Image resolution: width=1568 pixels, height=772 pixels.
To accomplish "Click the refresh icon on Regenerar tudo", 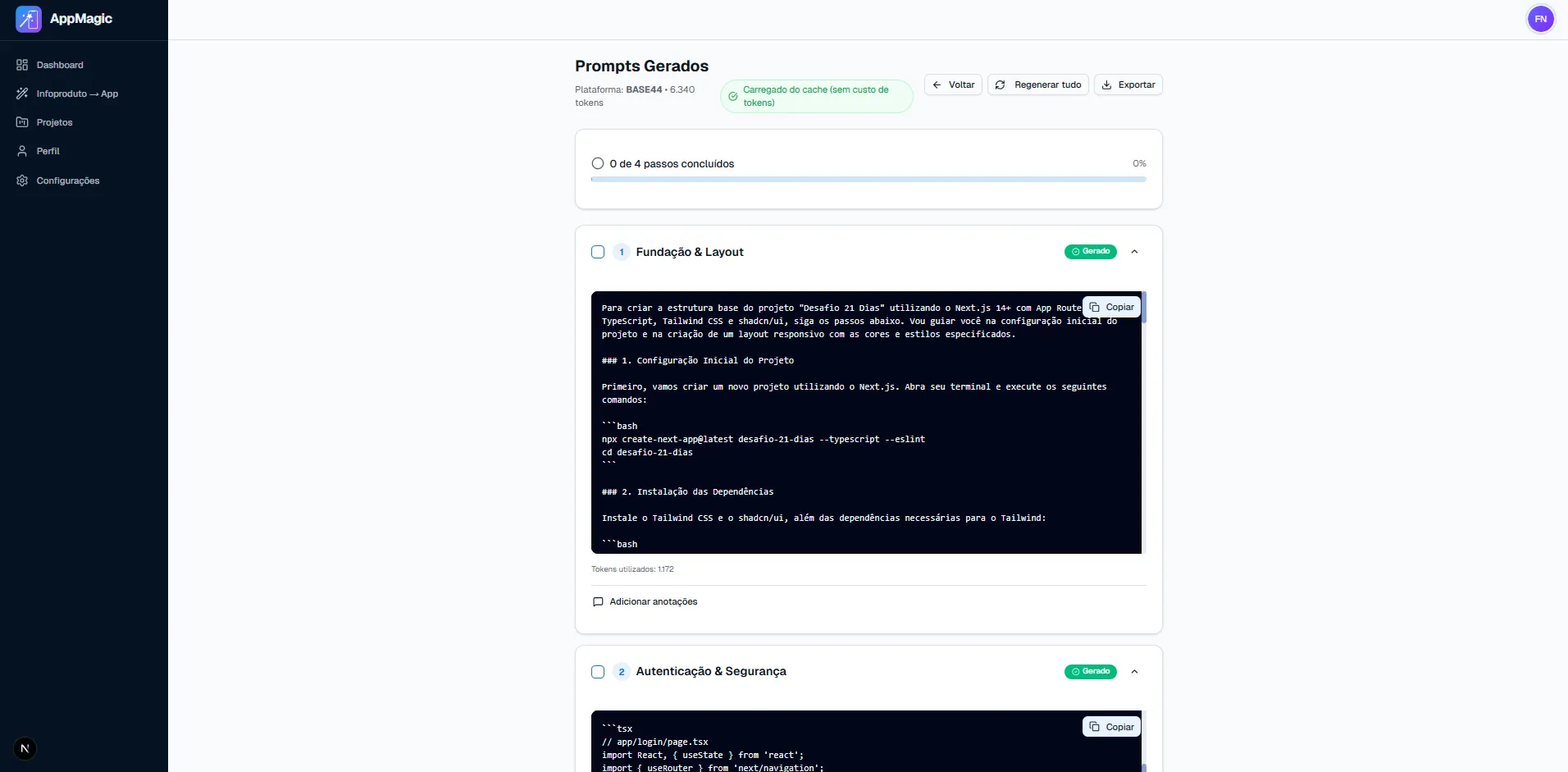I will click(1001, 85).
